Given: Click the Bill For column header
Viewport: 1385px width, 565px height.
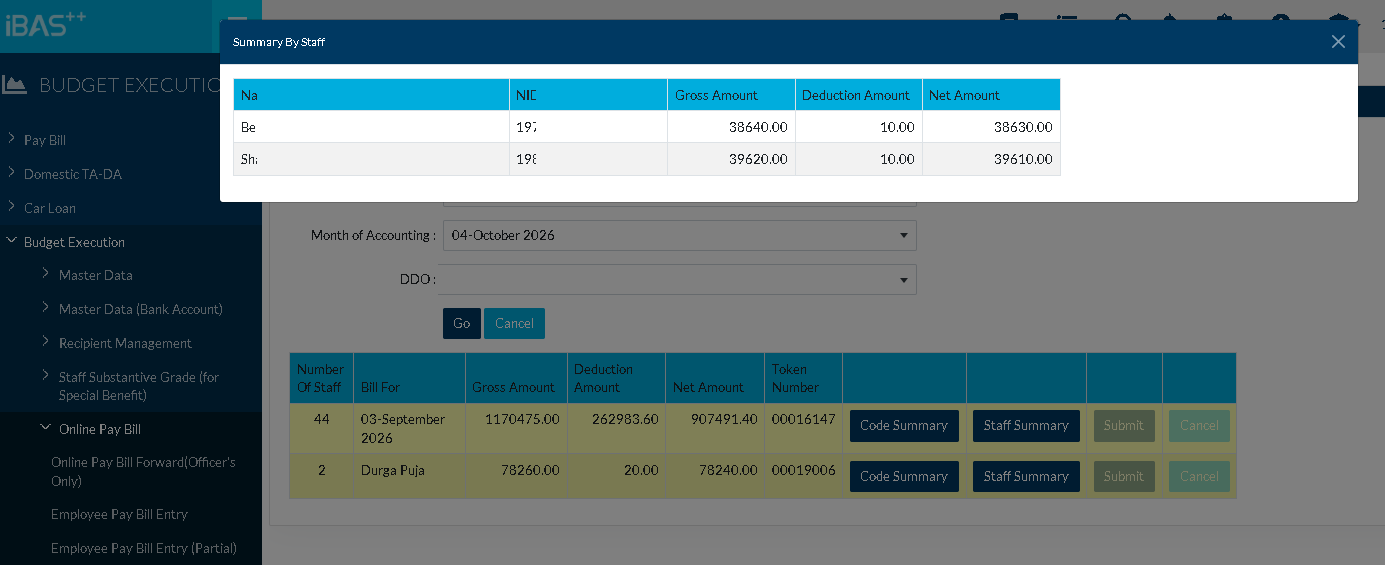Looking at the screenshot, I should pos(409,378).
